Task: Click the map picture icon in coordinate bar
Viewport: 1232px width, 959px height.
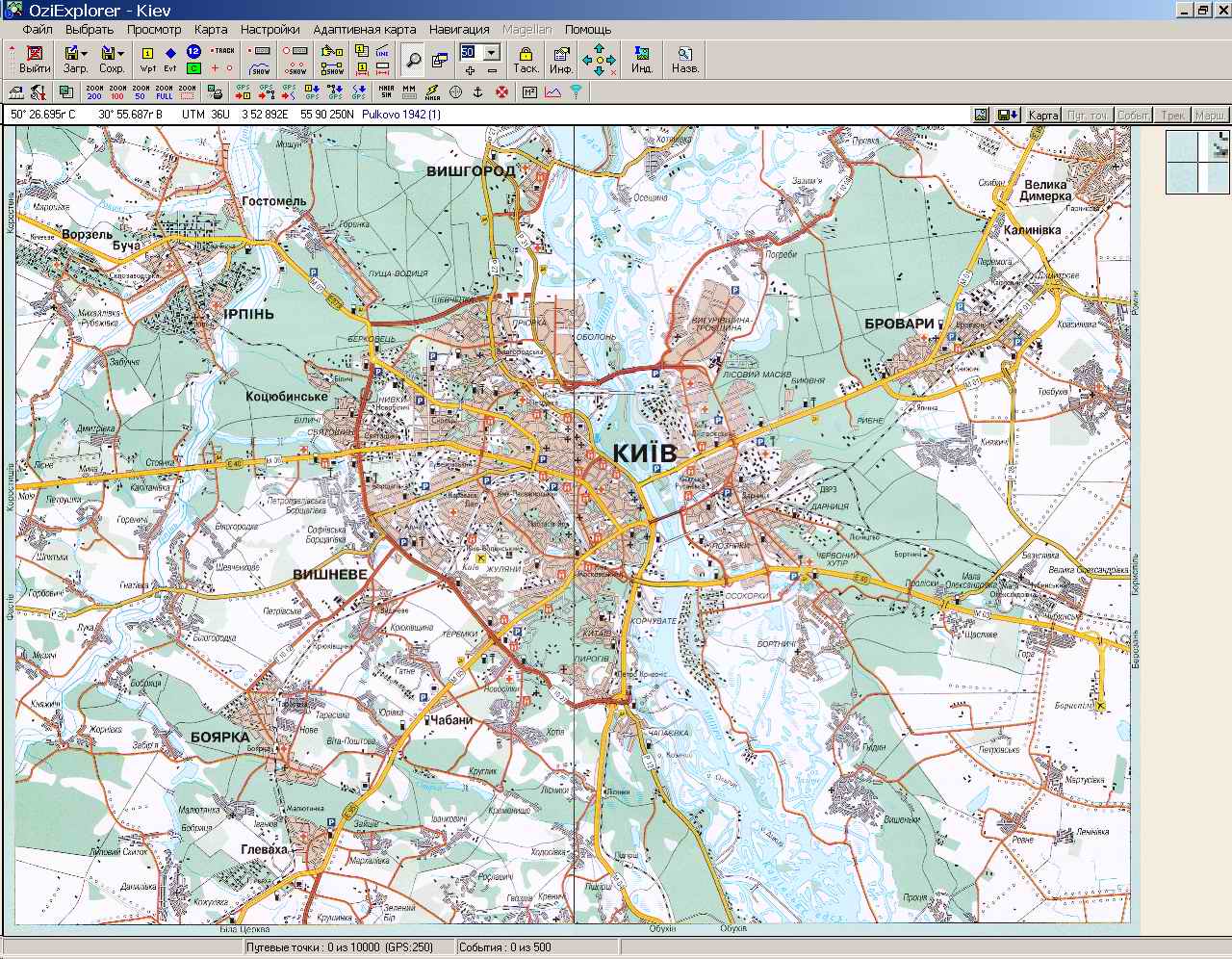Action: tap(981, 115)
